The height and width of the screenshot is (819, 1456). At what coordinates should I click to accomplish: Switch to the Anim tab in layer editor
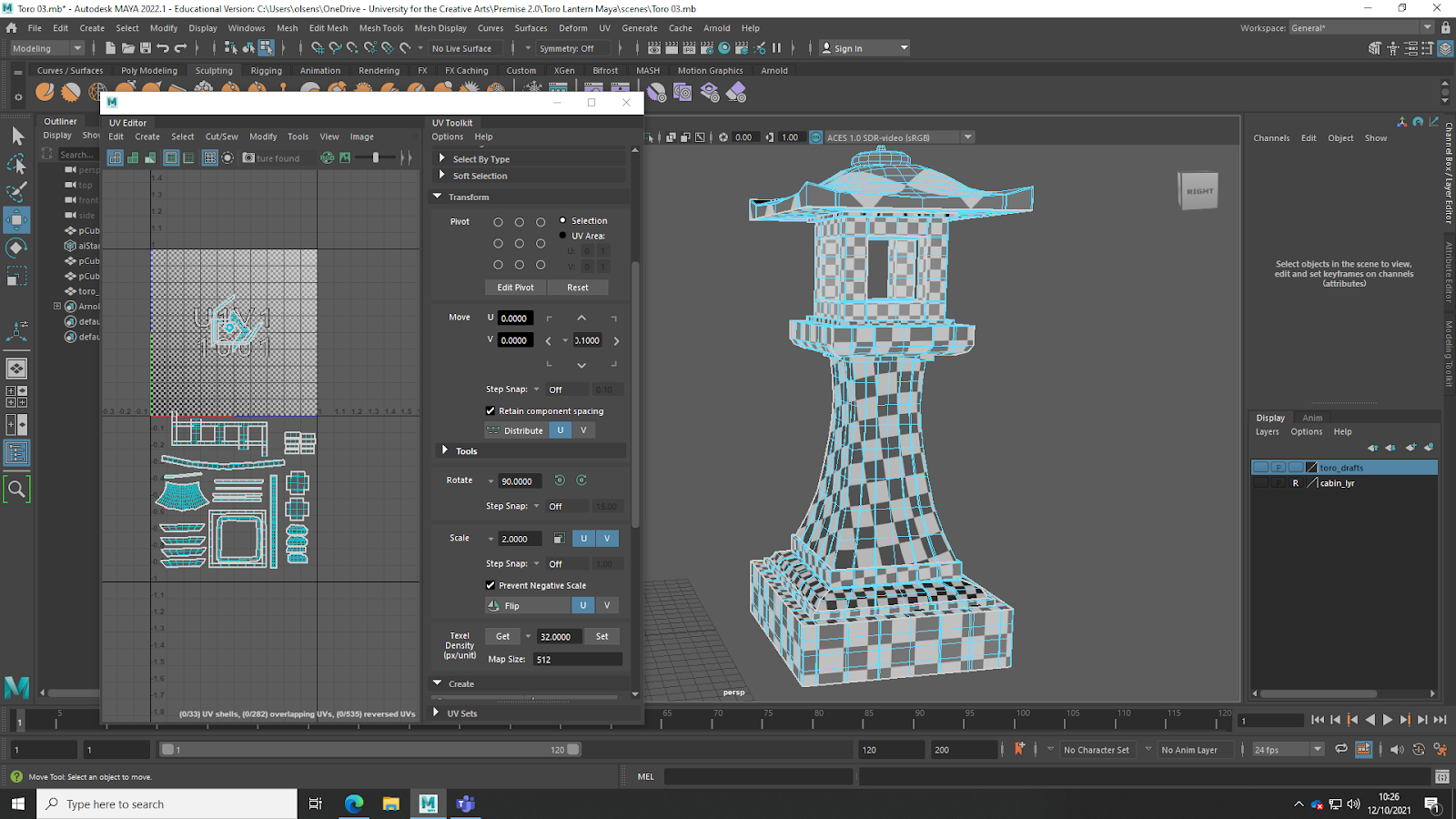click(1312, 418)
